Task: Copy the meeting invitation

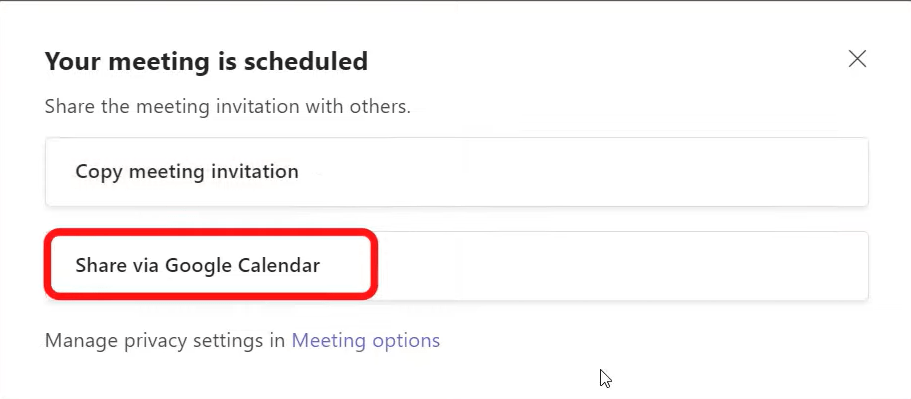Action: click(x=457, y=172)
